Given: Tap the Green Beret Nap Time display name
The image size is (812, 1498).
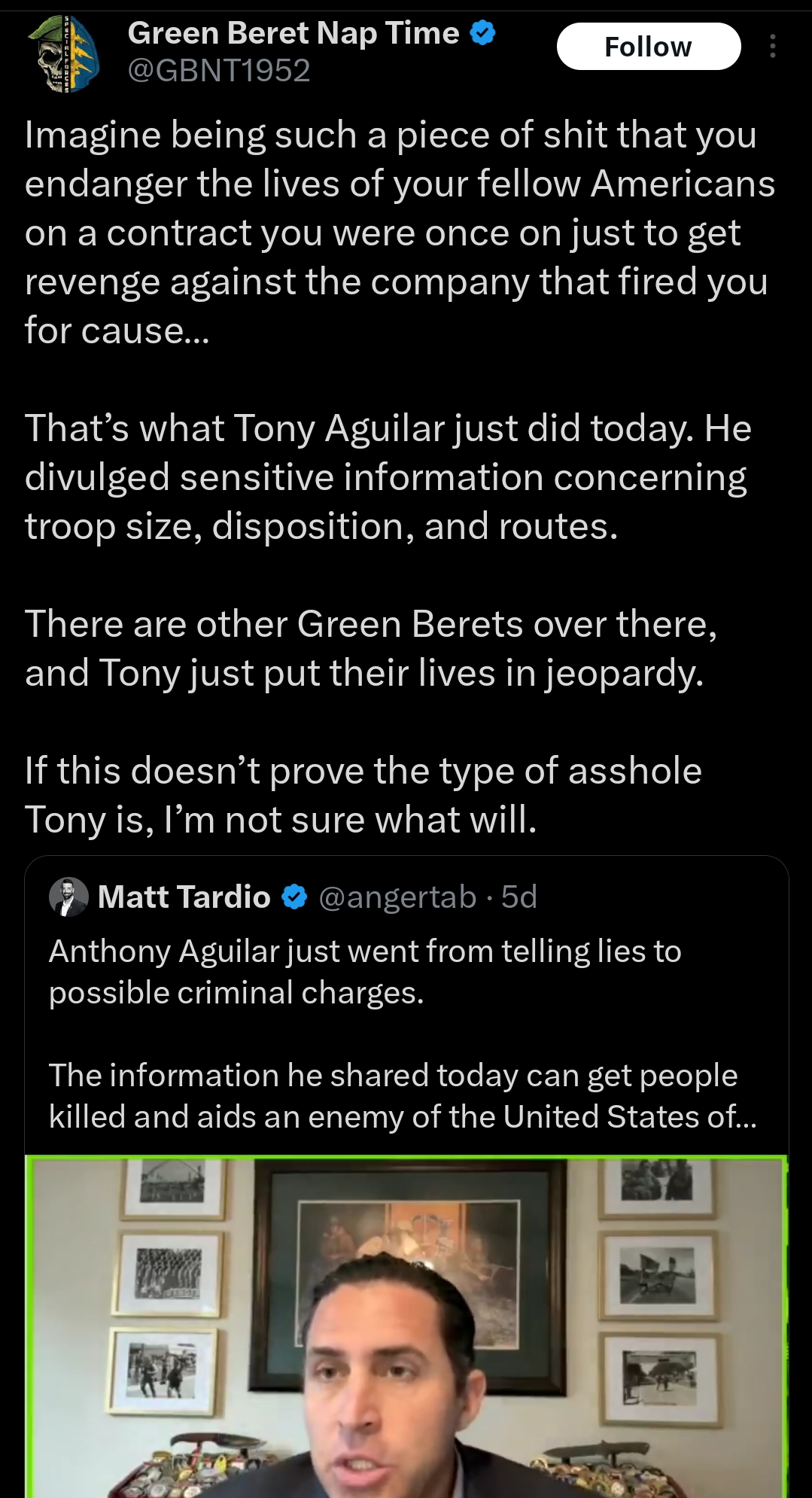Looking at the screenshot, I should click(x=293, y=33).
